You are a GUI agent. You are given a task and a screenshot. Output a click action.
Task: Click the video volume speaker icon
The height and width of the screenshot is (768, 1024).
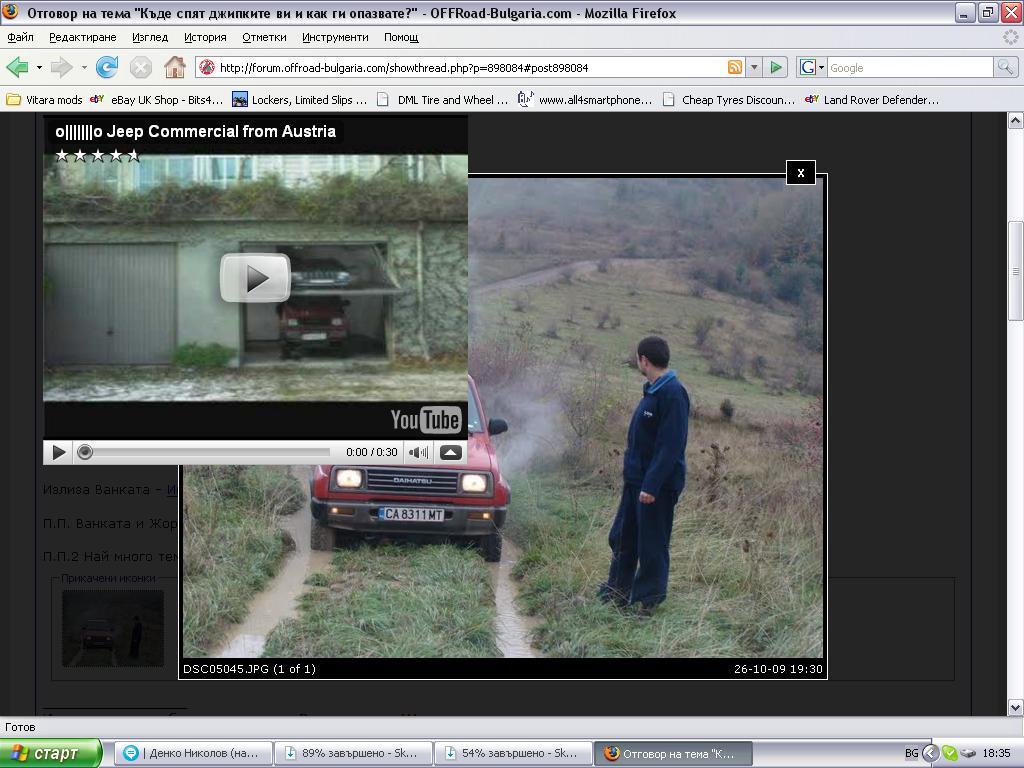tap(418, 452)
